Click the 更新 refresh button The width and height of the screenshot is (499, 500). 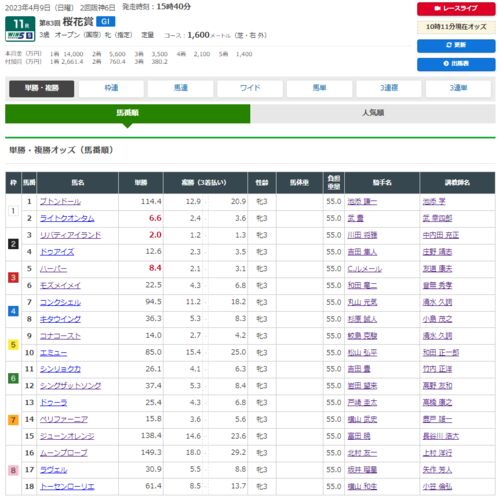[x=456, y=45]
